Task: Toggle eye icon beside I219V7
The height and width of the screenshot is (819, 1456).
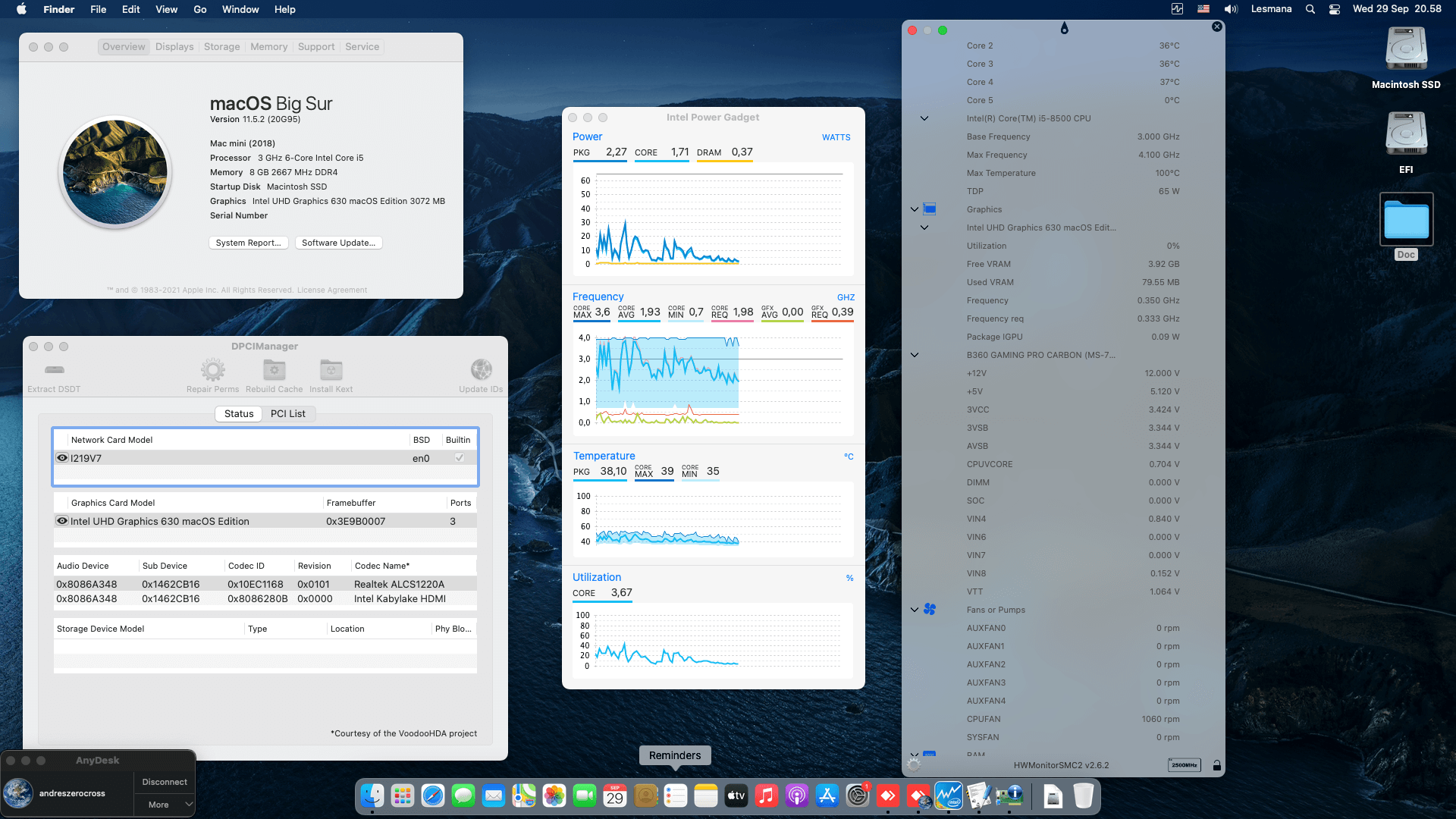Action: coord(62,458)
